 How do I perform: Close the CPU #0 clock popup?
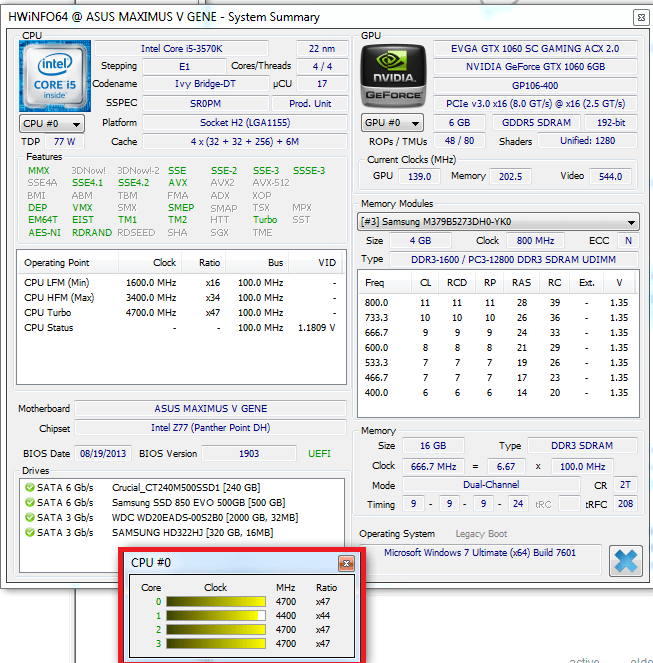point(346,563)
